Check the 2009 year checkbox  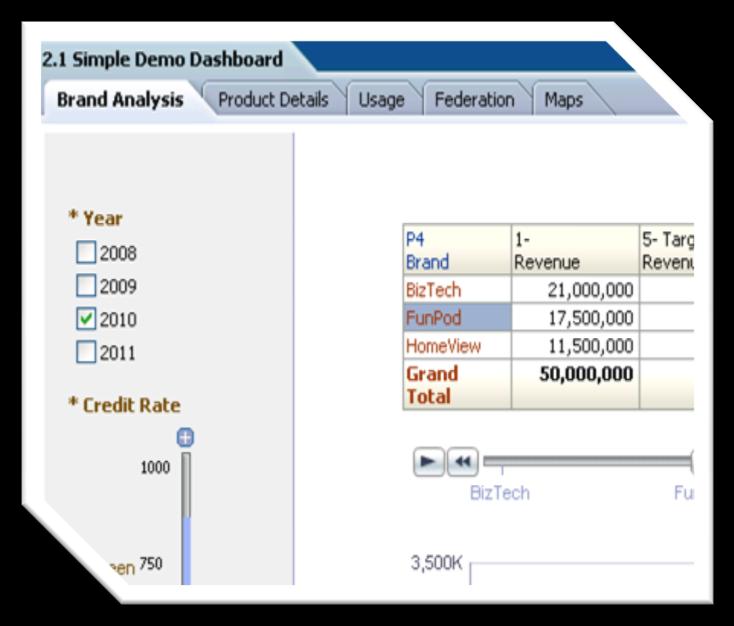coord(86,286)
